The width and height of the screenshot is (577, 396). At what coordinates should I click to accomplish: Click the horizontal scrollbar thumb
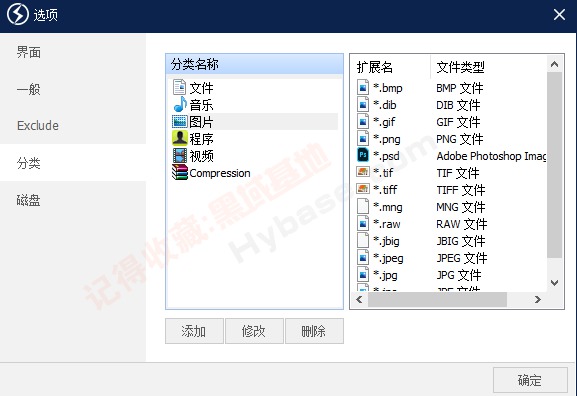[x=437, y=300]
